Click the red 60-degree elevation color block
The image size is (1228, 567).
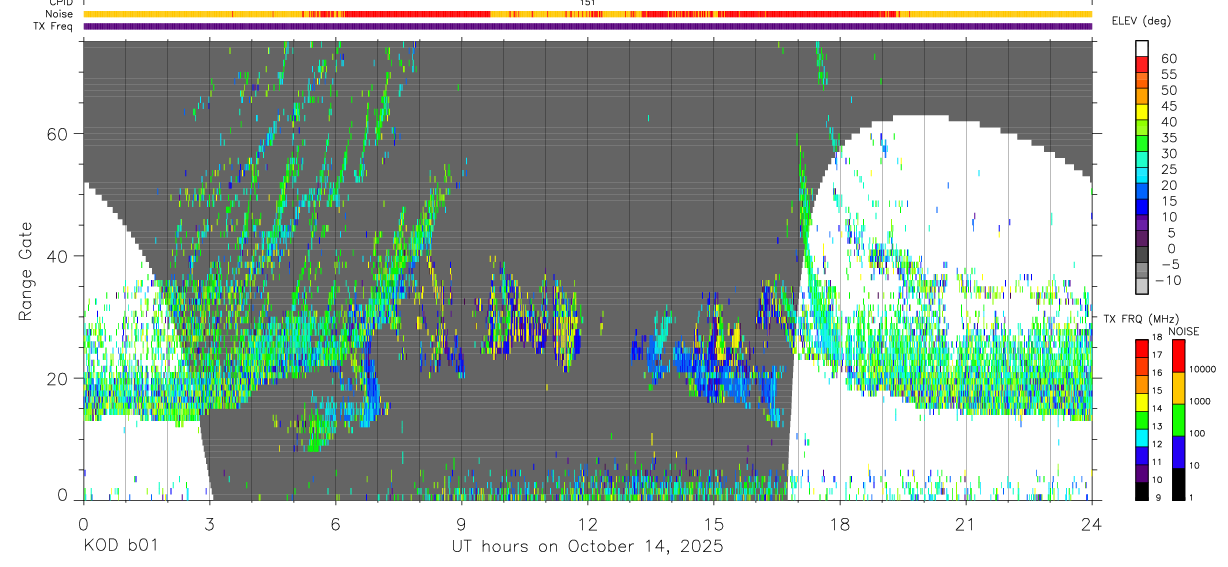[x=1142, y=65]
